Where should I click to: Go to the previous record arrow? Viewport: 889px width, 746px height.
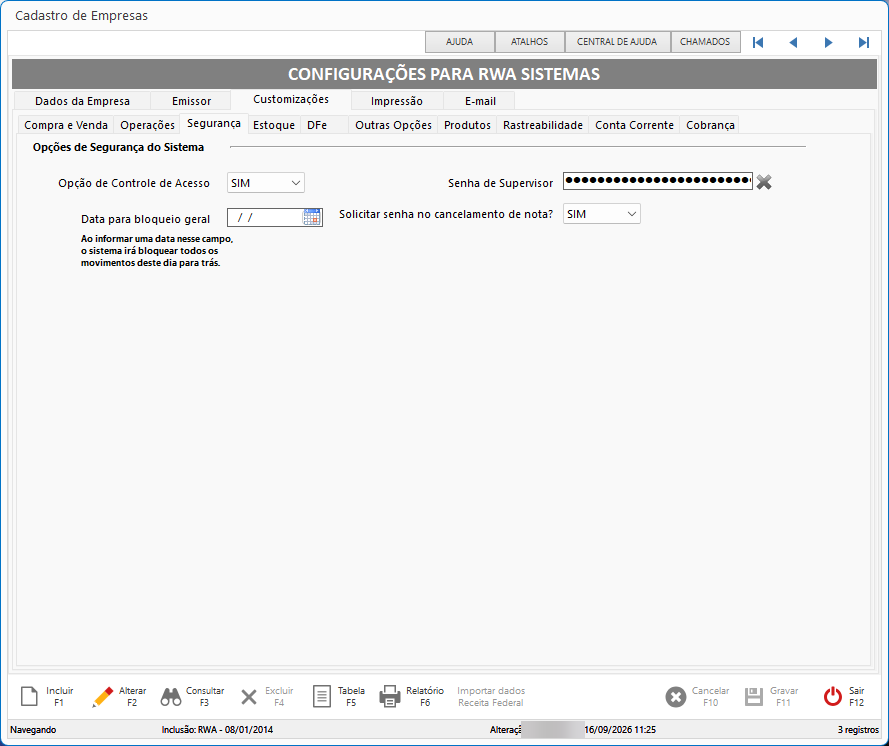793,43
